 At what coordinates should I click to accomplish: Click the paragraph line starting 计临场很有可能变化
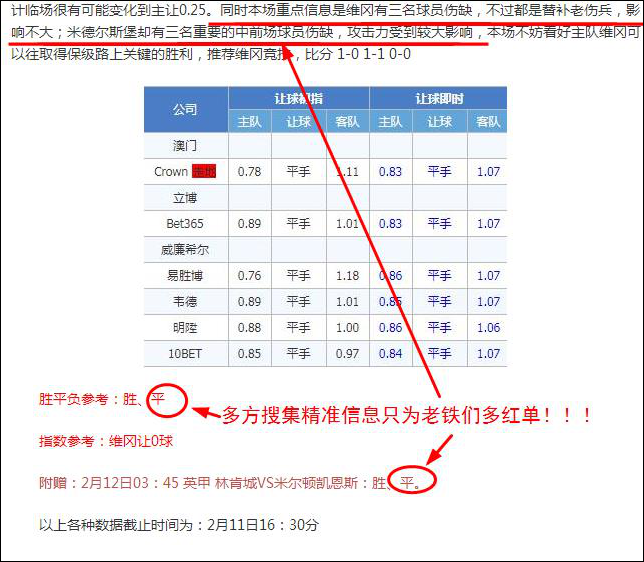(325, 10)
